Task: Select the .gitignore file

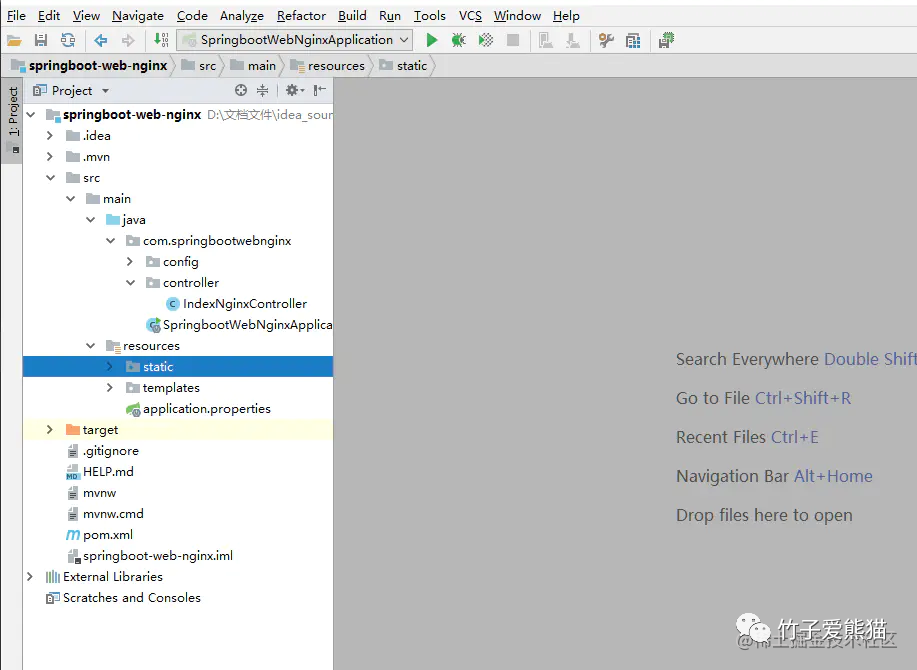Action: (103, 451)
